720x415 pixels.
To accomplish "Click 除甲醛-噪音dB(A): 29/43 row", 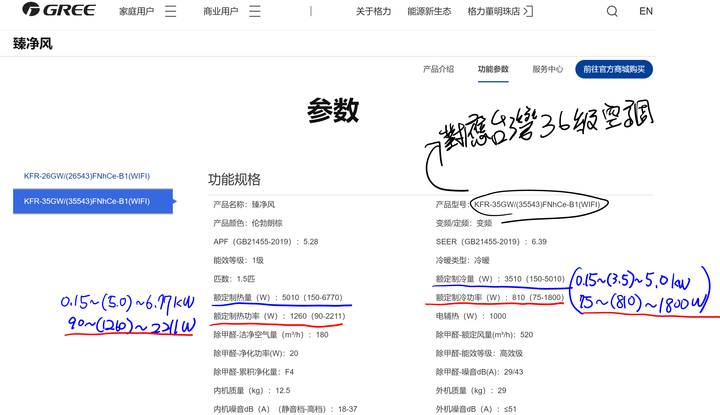I will [x=479, y=372].
